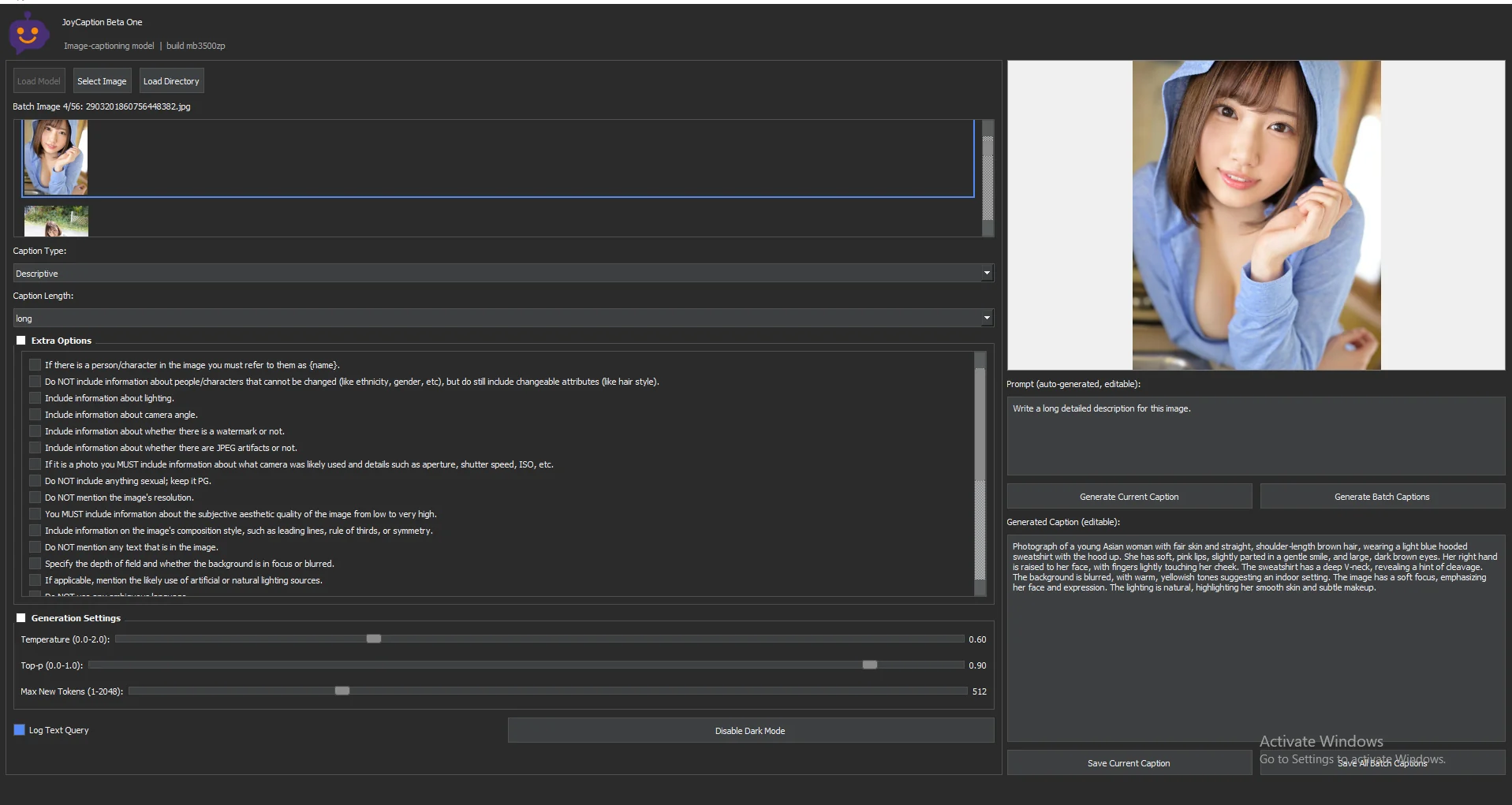Screen dimensions: 1512x805
Task: Click the Top-p slider handle
Action: 869,665
